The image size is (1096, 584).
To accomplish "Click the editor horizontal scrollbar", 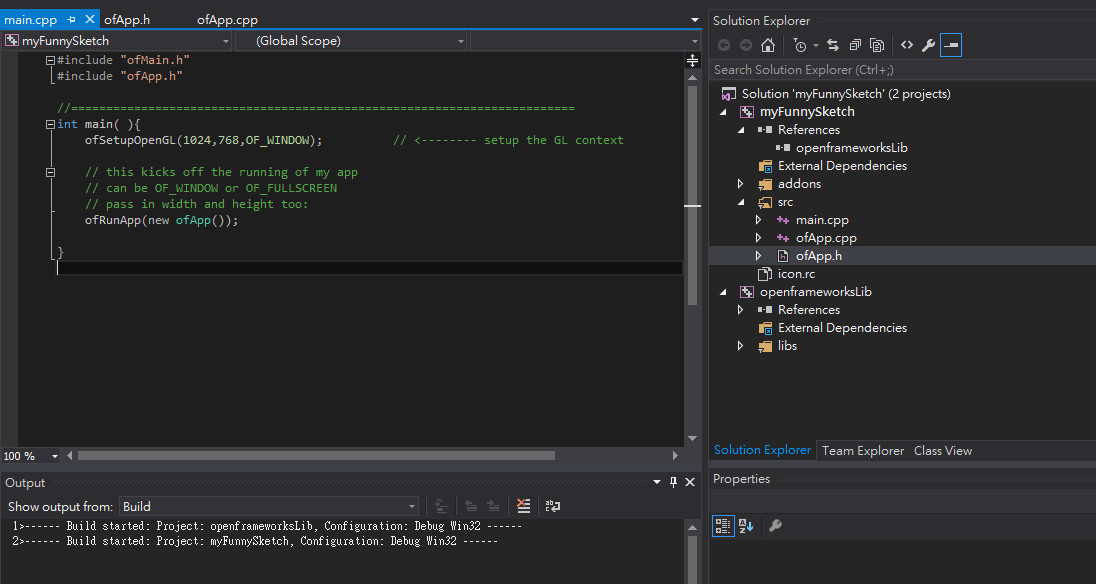I will click(316, 456).
